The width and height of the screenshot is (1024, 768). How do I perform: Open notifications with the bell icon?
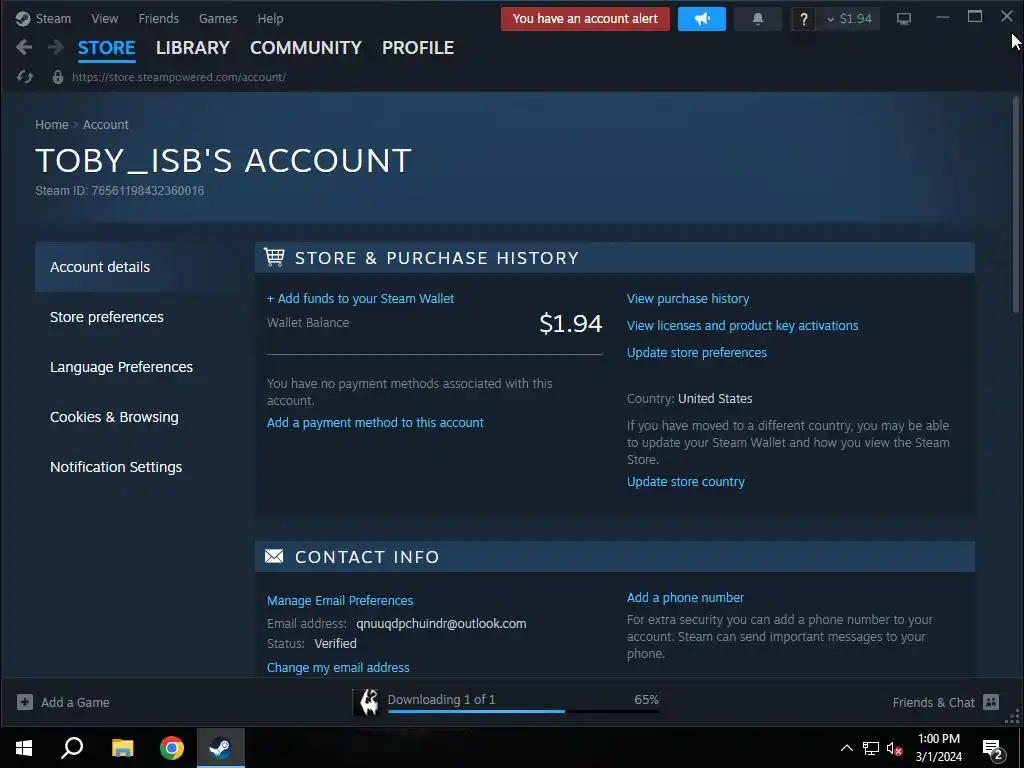tap(758, 19)
